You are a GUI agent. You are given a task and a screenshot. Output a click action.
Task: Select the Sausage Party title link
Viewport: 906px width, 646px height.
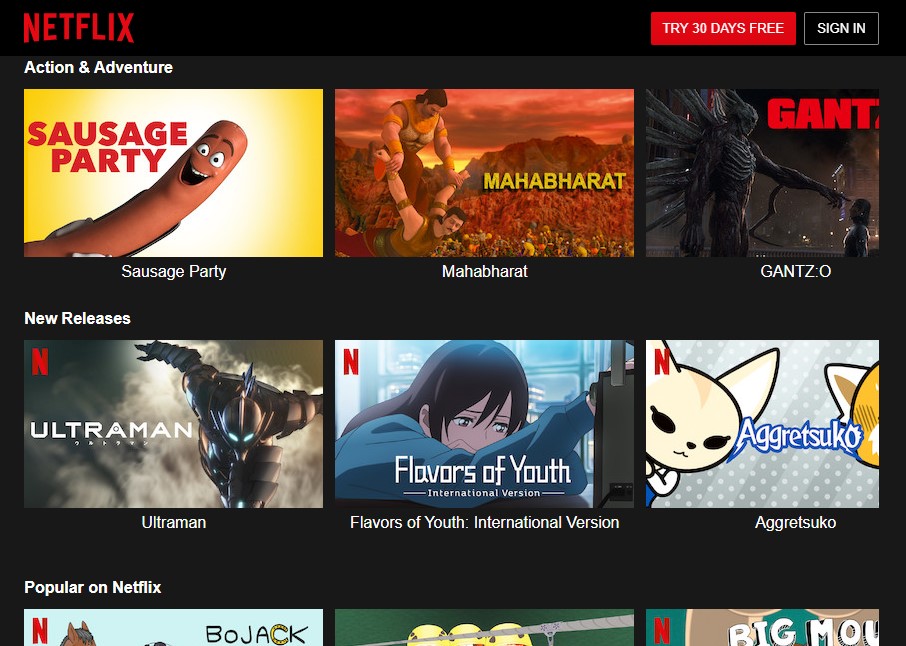[x=173, y=272]
